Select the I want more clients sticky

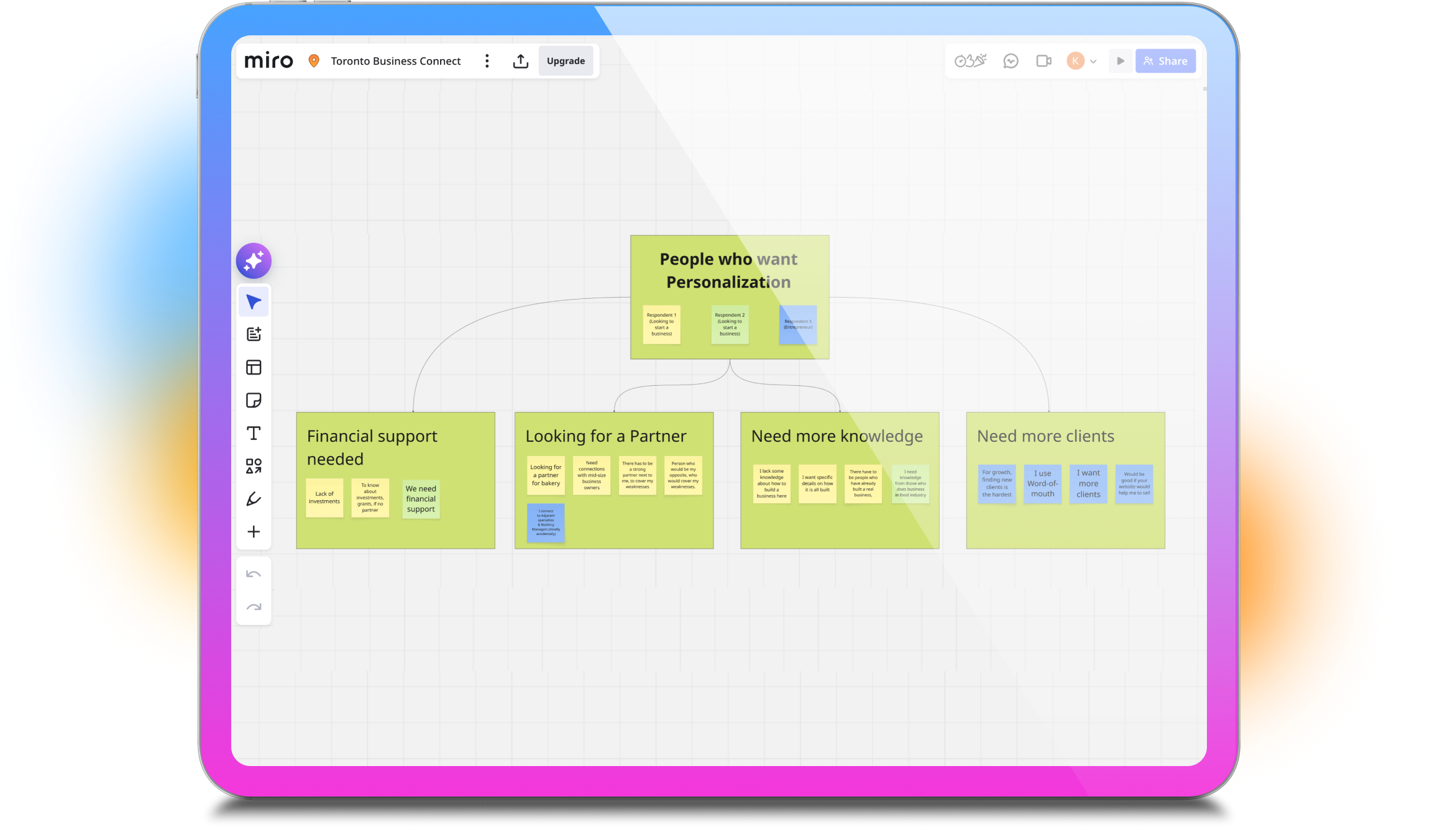point(1088,483)
